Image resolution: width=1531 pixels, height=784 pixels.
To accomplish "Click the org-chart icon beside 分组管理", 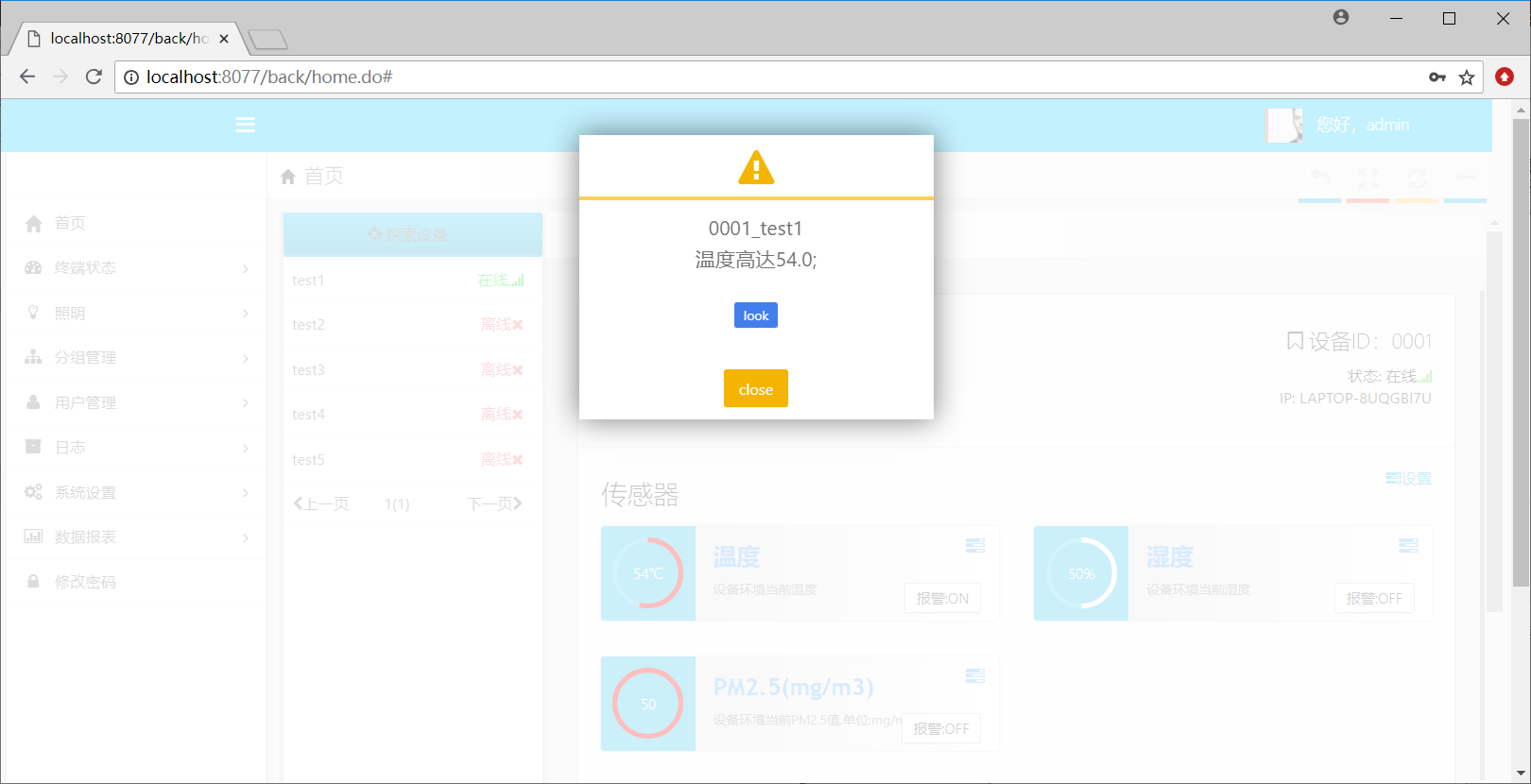I will point(33,357).
